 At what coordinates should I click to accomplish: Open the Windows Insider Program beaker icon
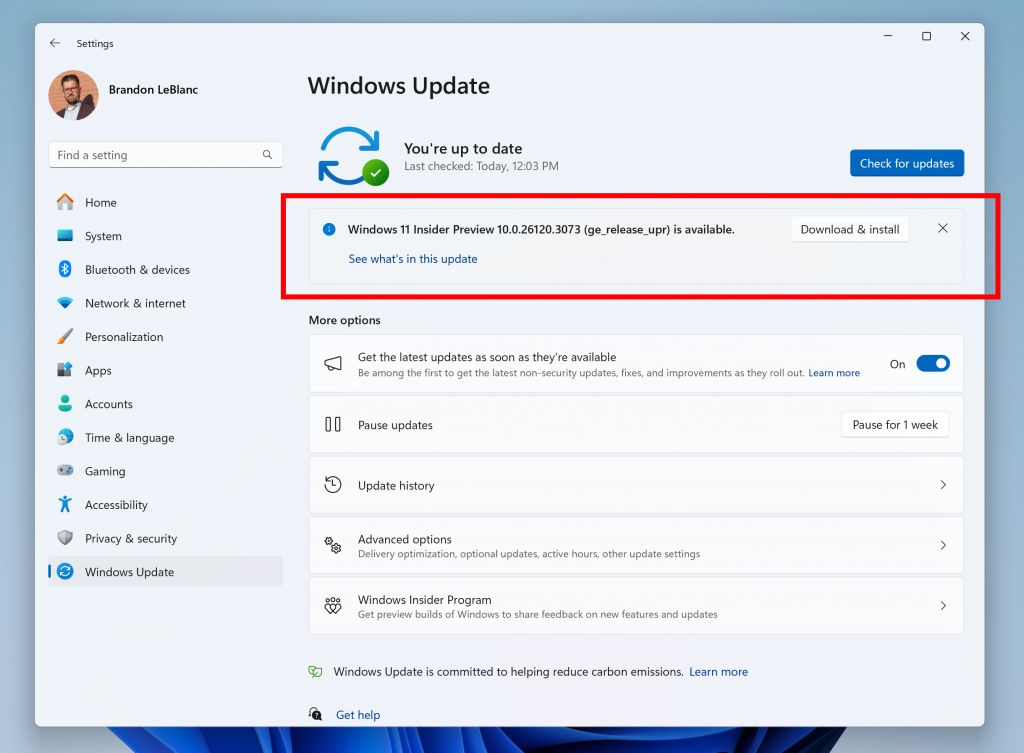(x=332, y=605)
